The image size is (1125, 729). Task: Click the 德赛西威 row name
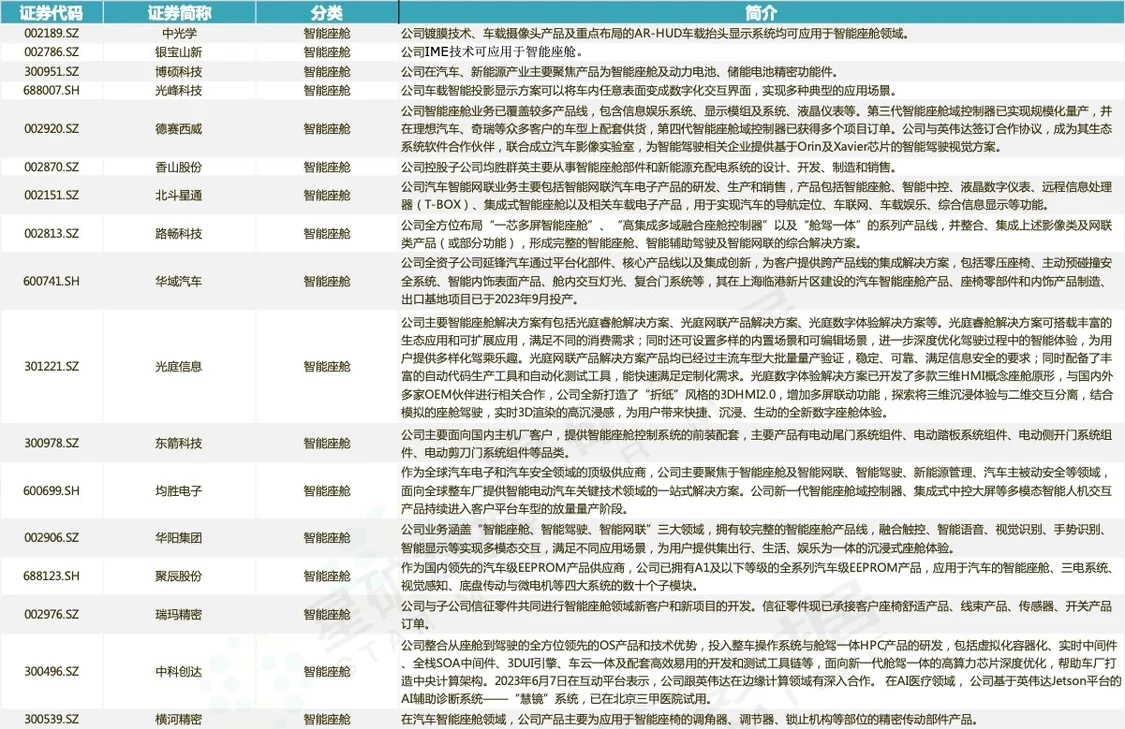click(179, 128)
